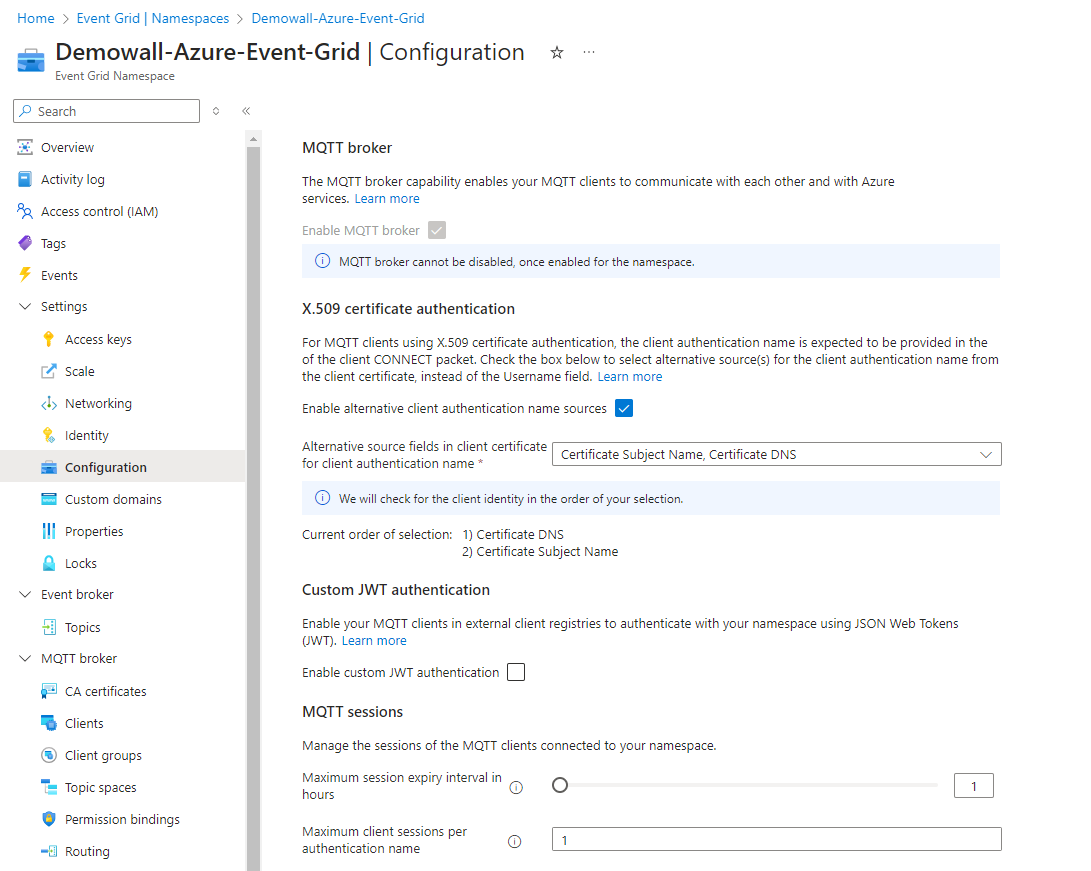Click the Topic spaces icon
The width and height of the screenshot is (1091, 871).
49,788
